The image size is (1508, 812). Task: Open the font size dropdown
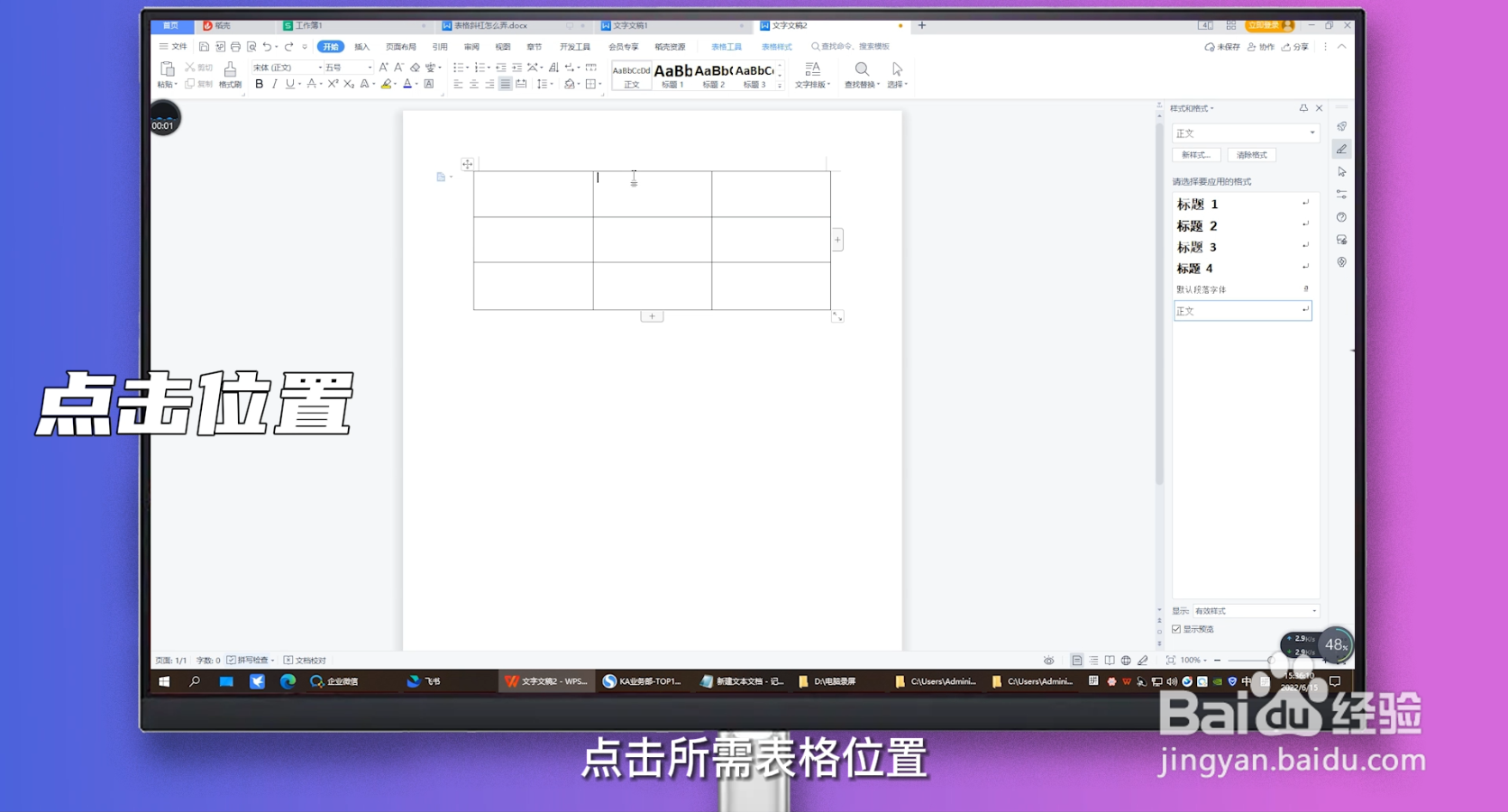click(370, 68)
